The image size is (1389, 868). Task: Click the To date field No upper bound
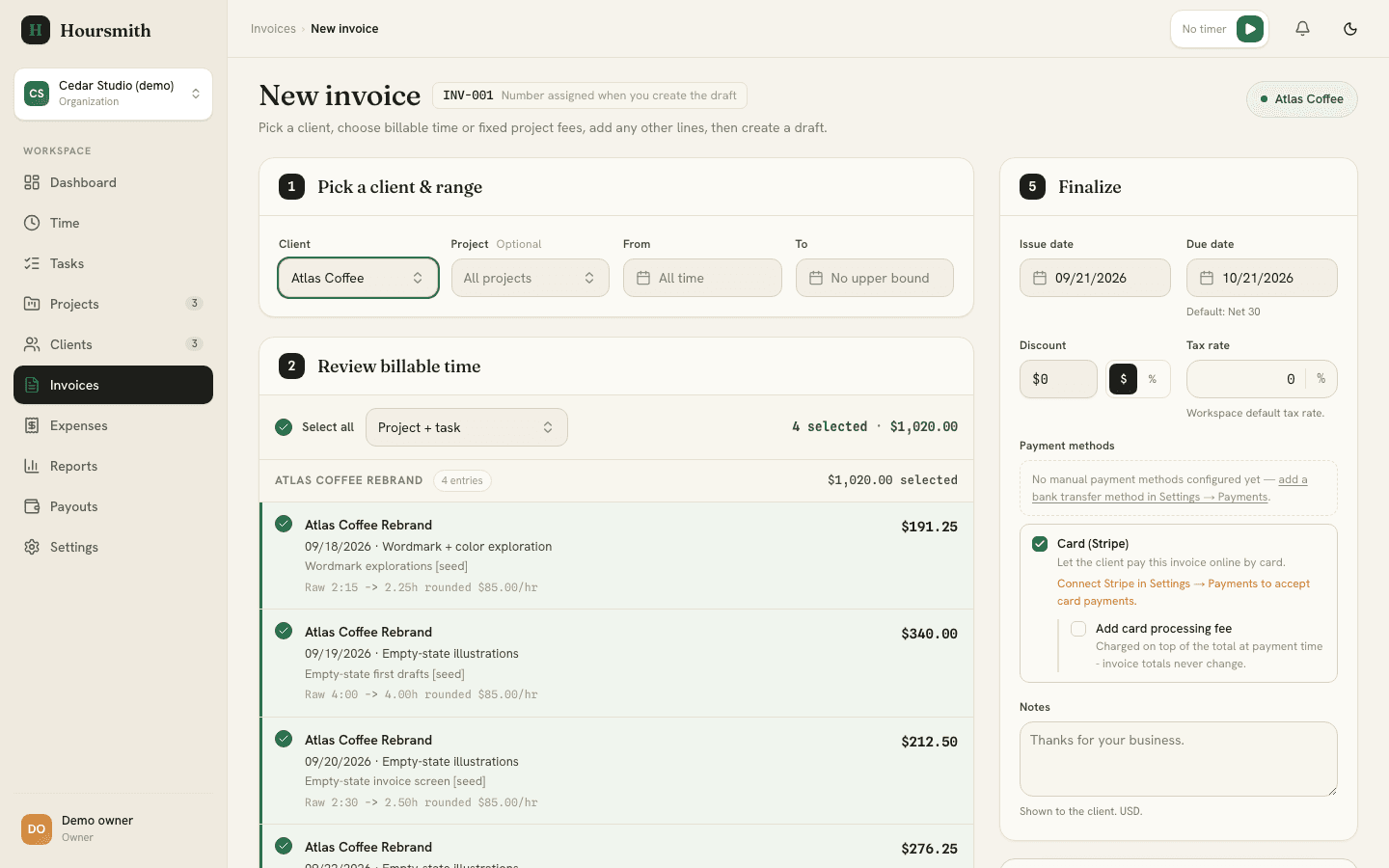[x=875, y=278]
